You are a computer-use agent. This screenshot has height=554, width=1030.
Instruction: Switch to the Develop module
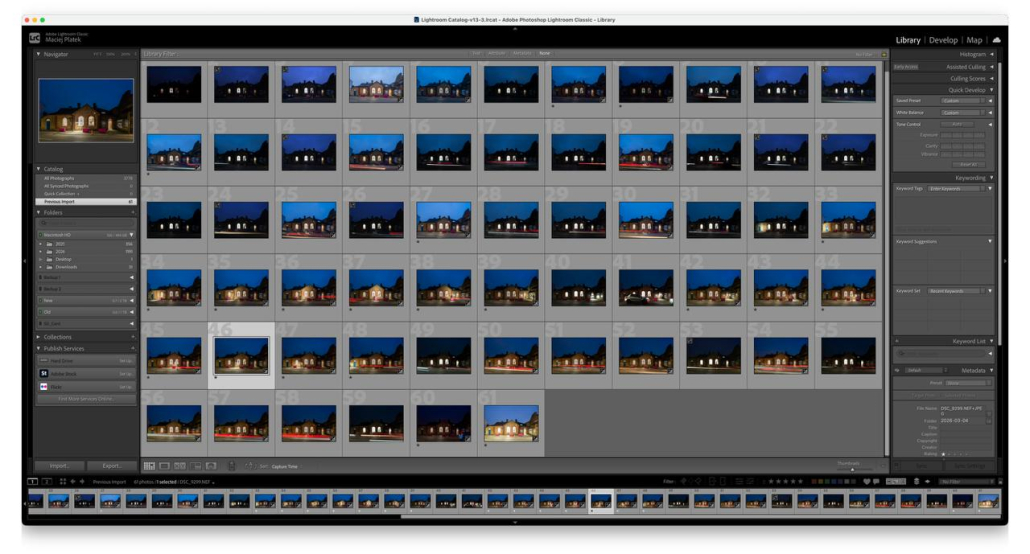943,40
